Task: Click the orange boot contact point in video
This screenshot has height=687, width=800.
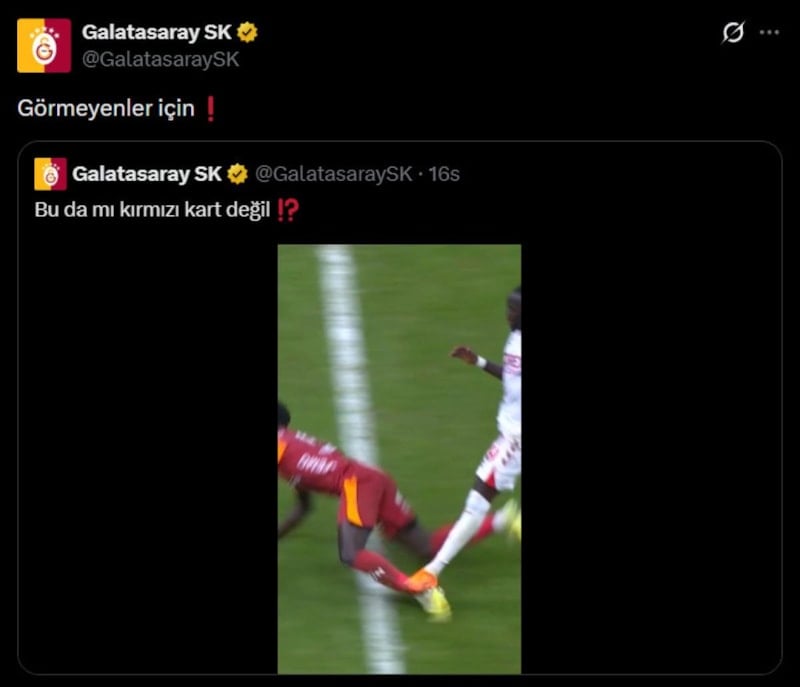Action: pyautogui.click(x=422, y=580)
